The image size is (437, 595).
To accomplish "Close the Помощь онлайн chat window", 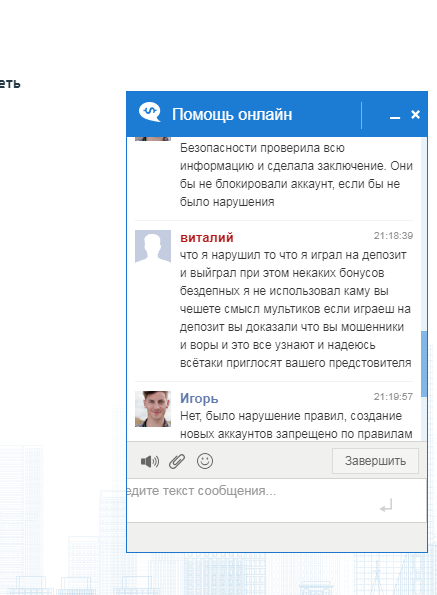I will click(415, 114).
